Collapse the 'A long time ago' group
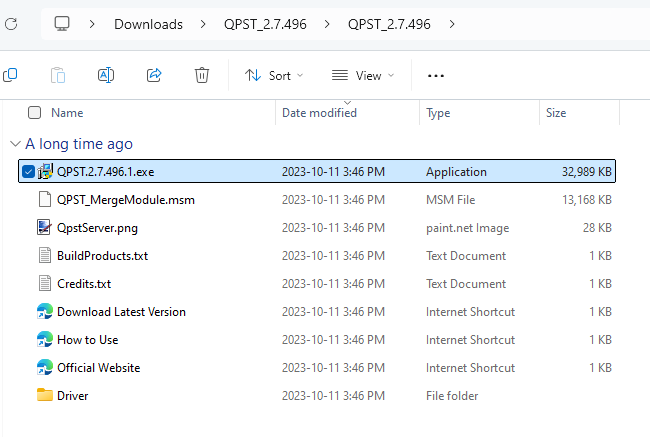Viewport: 650px width, 437px height. tap(13, 144)
